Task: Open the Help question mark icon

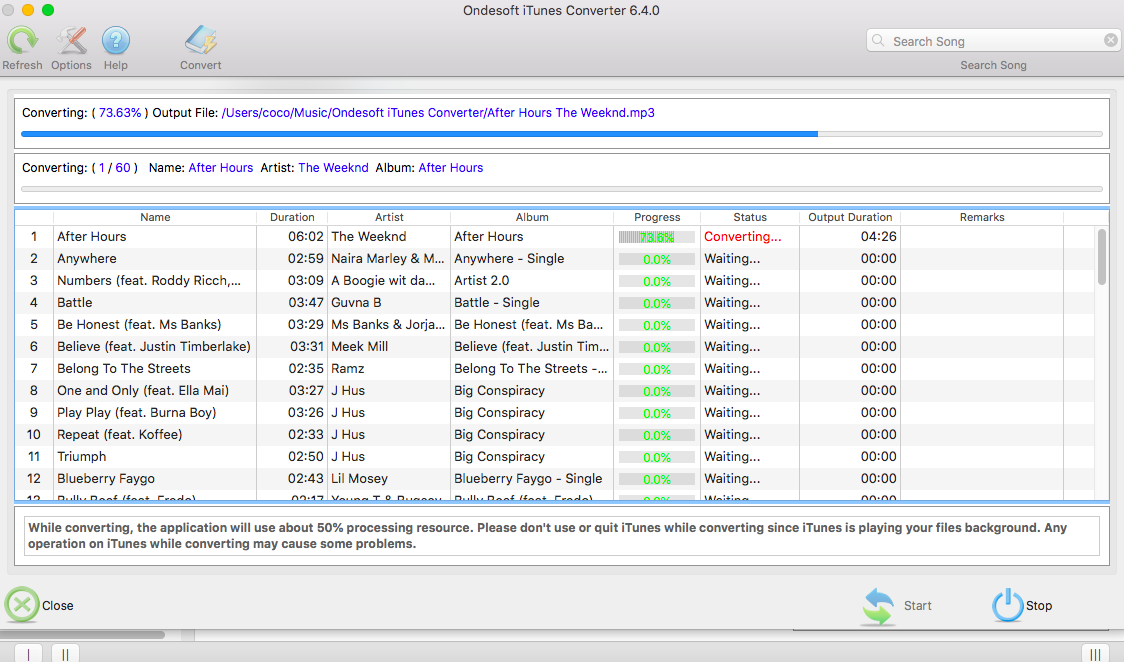Action: pos(115,41)
